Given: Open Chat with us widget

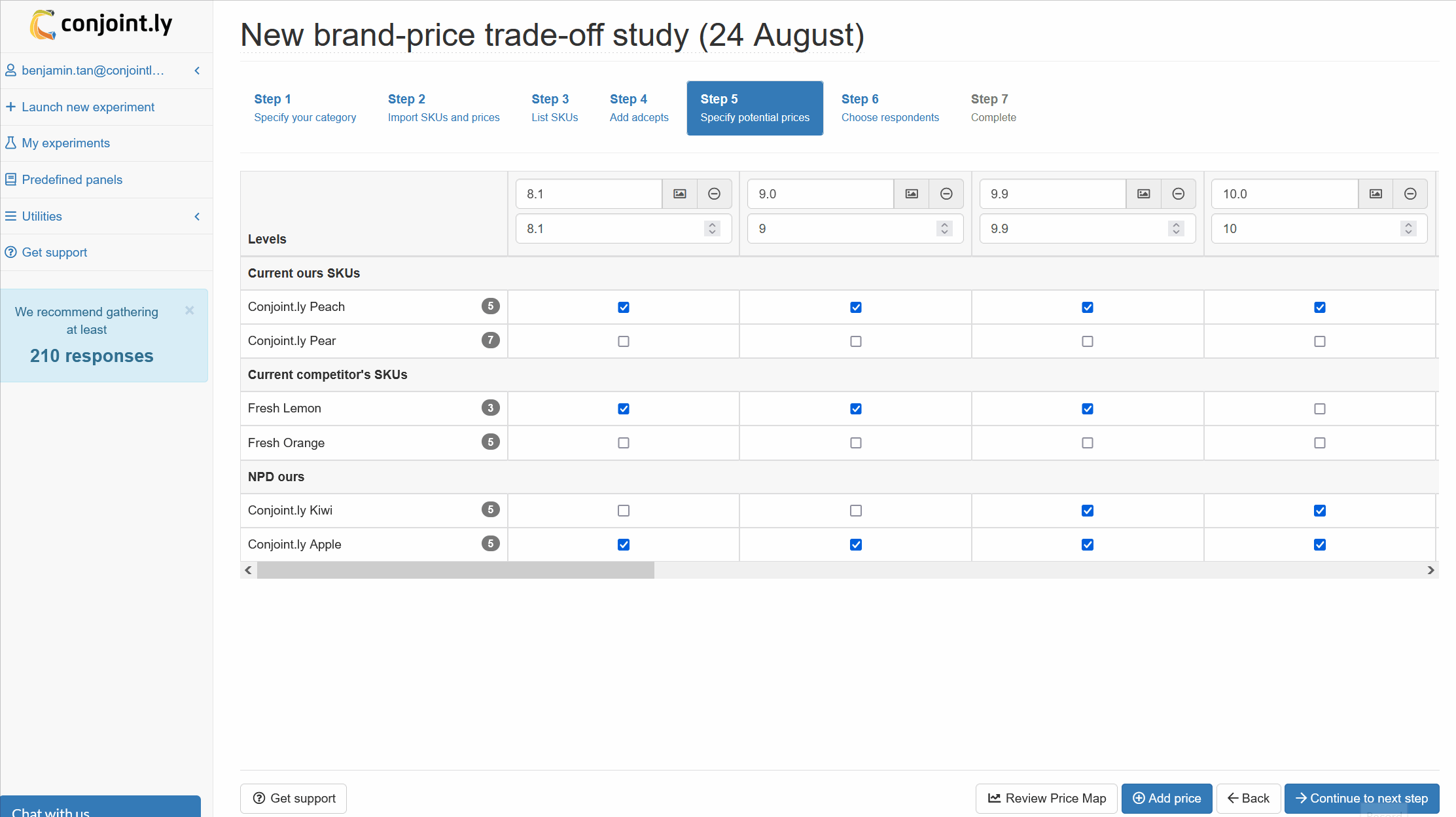Looking at the screenshot, I should 101,807.
